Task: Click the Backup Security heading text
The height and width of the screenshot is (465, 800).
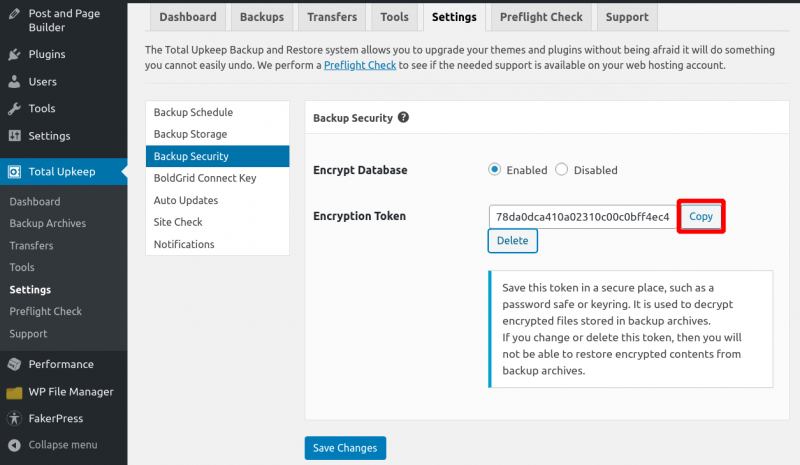Action: 353,118
